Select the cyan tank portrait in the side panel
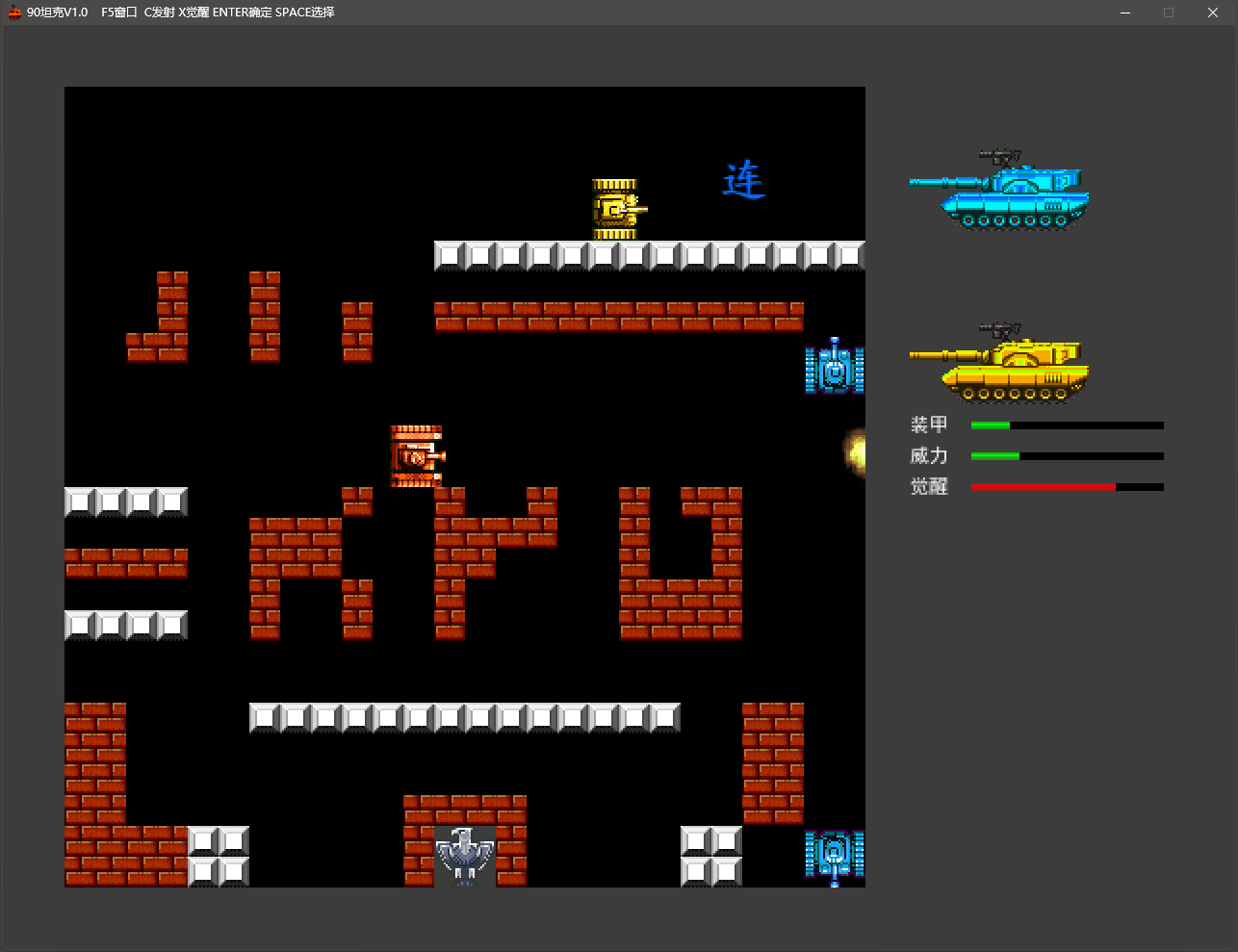 999,190
